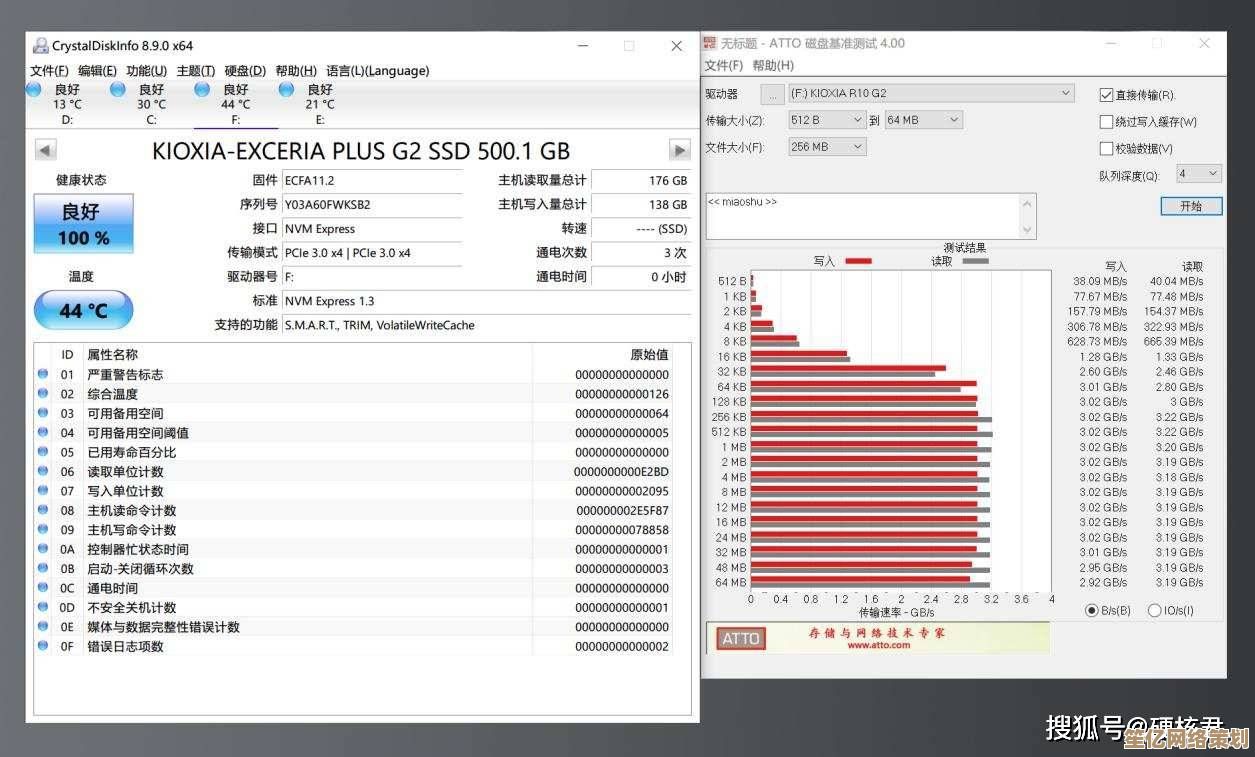
Task: Click status dot of attribute 05 已用寿命百分比
Action: coord(43,452)
